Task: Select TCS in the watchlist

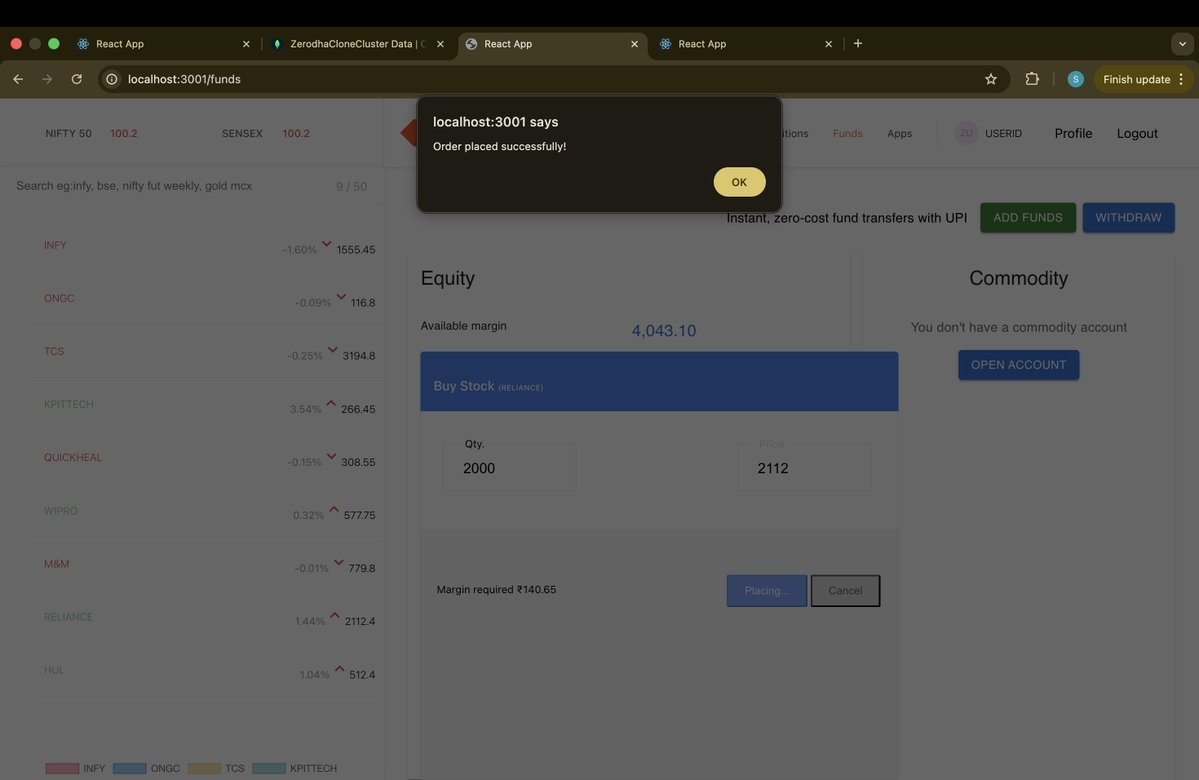Action: click(x=54, y=351)
